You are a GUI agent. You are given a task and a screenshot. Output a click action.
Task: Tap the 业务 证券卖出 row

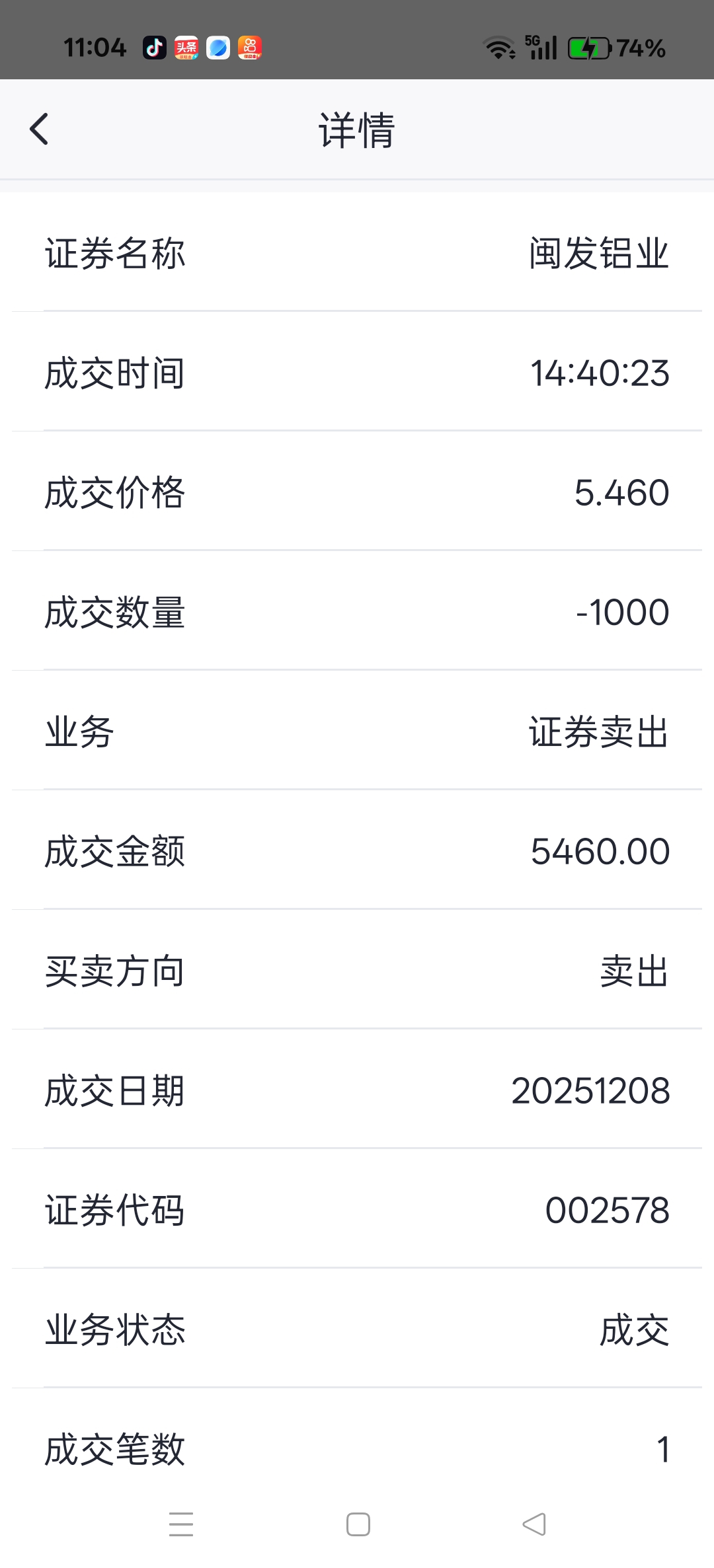[x=357, y=731]
